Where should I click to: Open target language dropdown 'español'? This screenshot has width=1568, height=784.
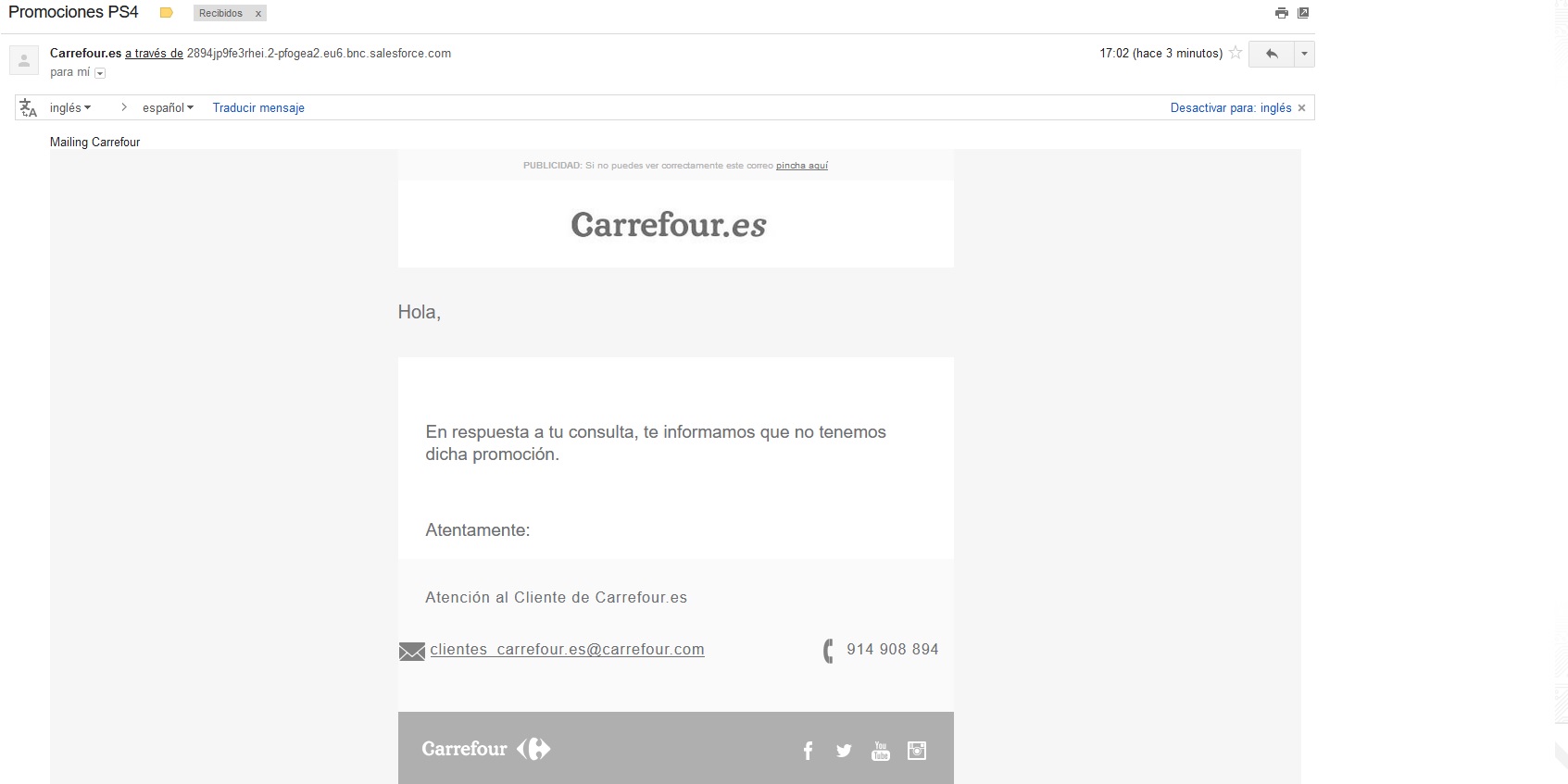[168, 108]
